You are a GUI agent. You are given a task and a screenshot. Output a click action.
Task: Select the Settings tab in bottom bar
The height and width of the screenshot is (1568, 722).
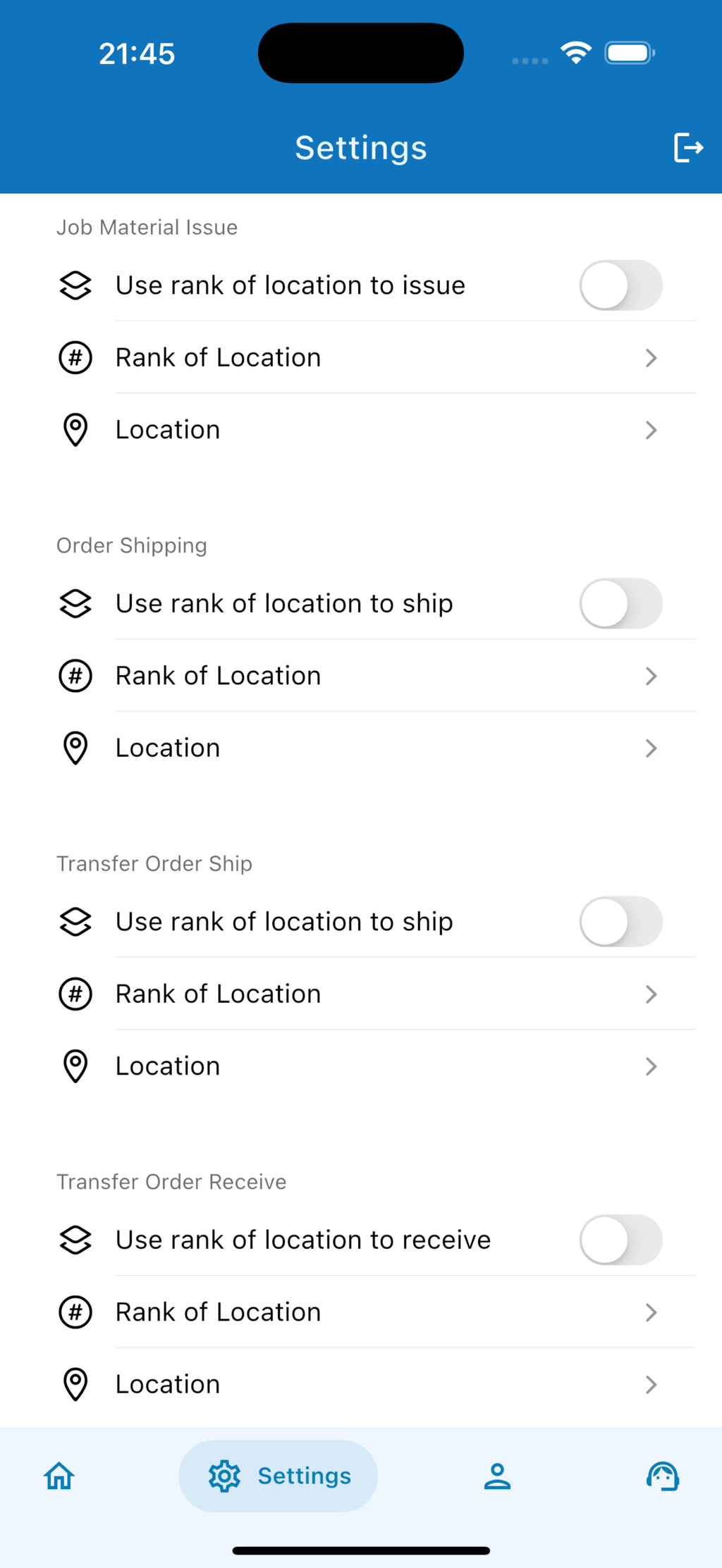click(x=279, y=1476)
